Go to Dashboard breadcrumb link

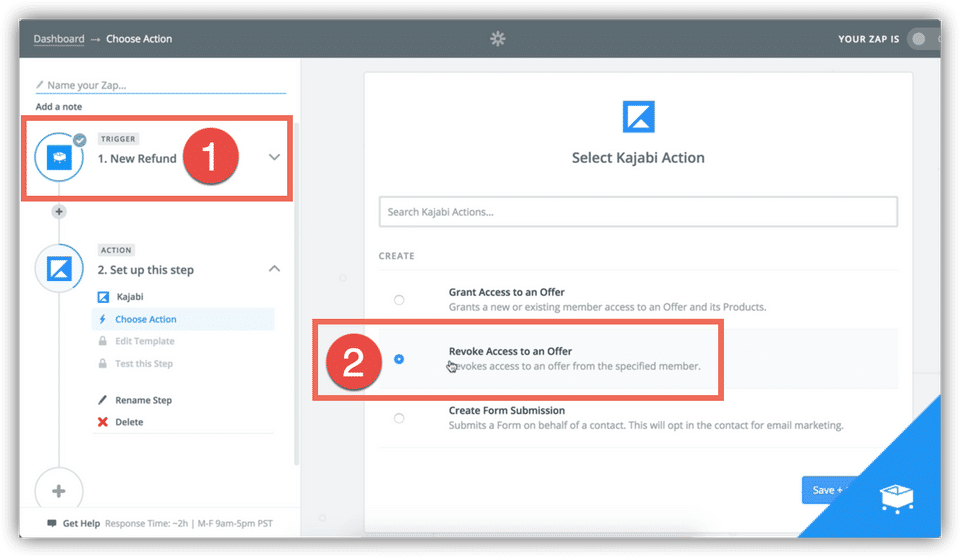pyautogui.click(x=59, y=39)
